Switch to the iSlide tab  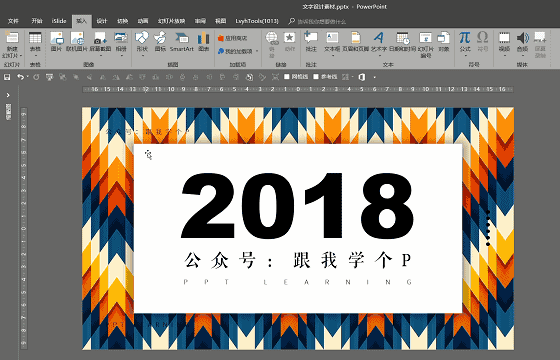[59, 21]
